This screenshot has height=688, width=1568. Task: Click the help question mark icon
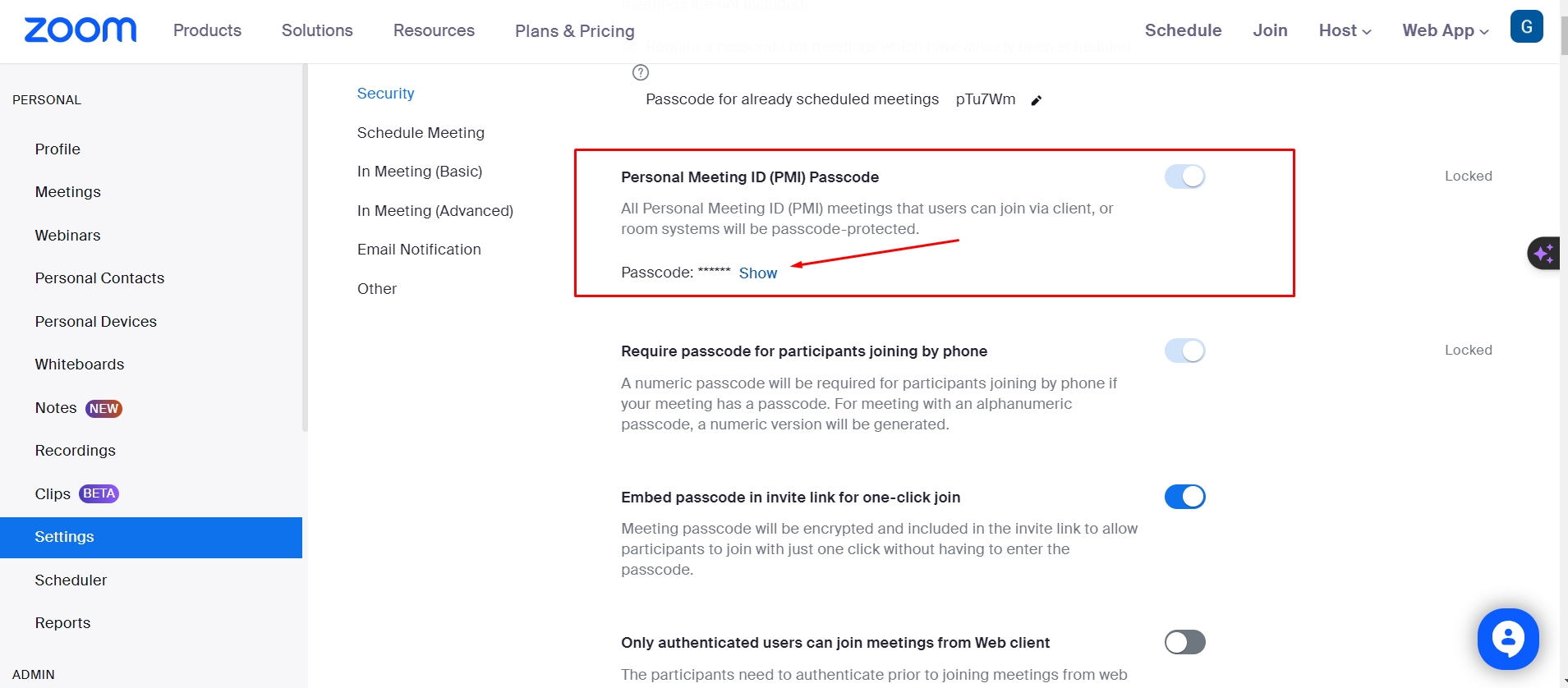point(641,72)
